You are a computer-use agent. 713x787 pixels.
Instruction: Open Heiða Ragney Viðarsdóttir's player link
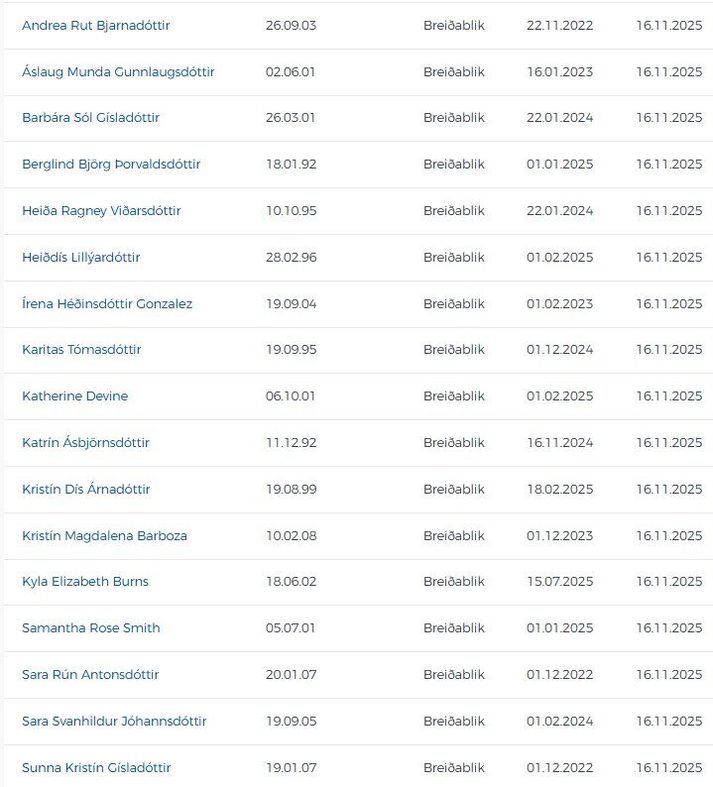101,211
